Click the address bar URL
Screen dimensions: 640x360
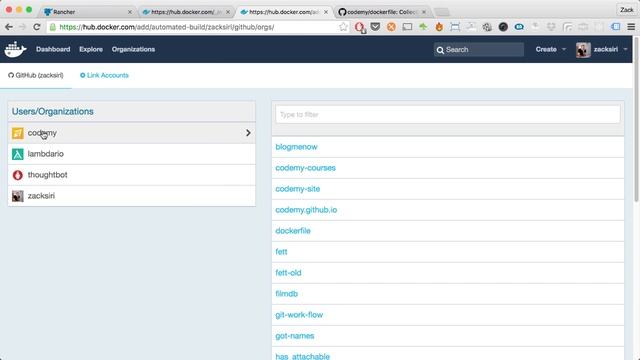tap(167, 27)
